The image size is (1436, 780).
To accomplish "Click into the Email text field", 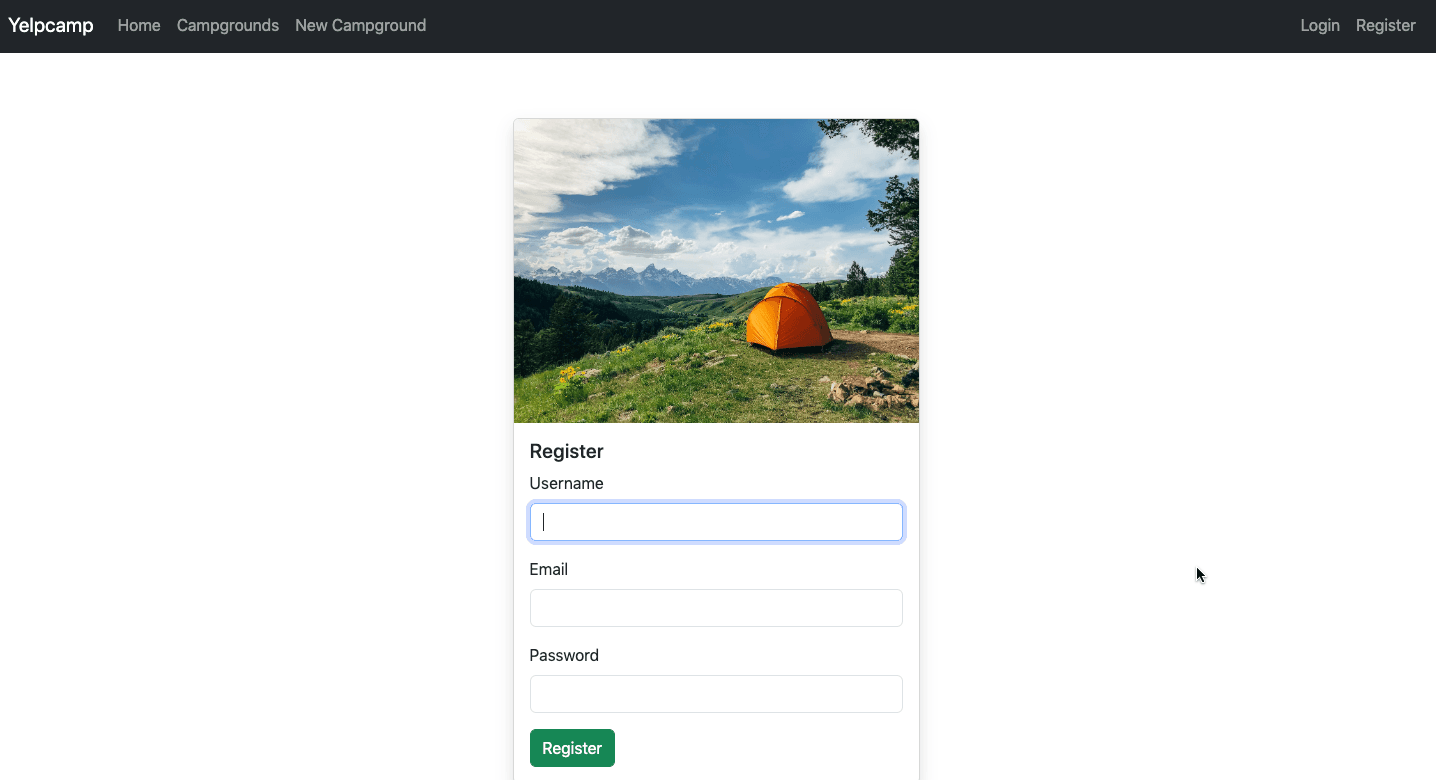I will pyautogui.click(x=716, y=608).
